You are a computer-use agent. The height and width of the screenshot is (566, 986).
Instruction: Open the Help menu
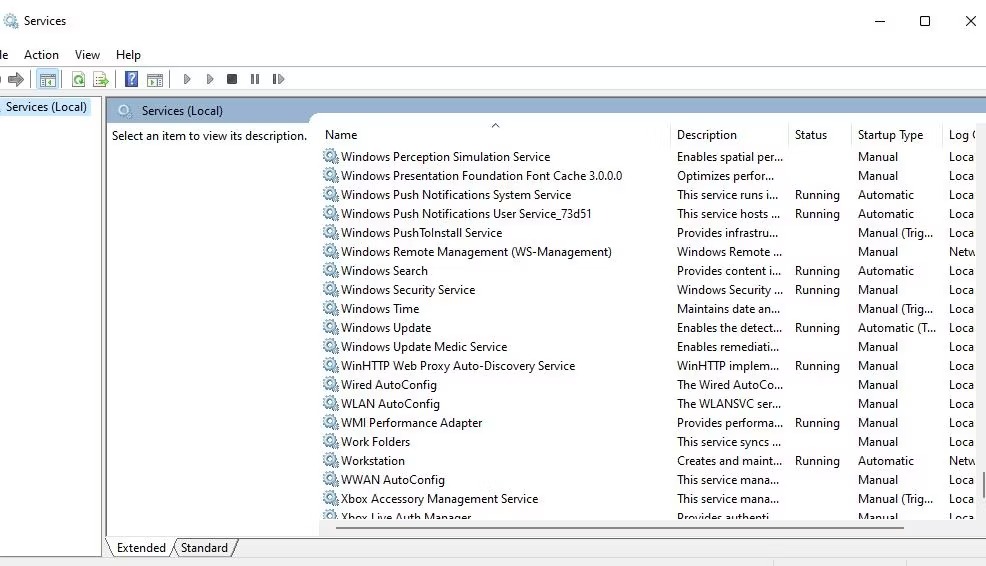click(x=128, y=55)
